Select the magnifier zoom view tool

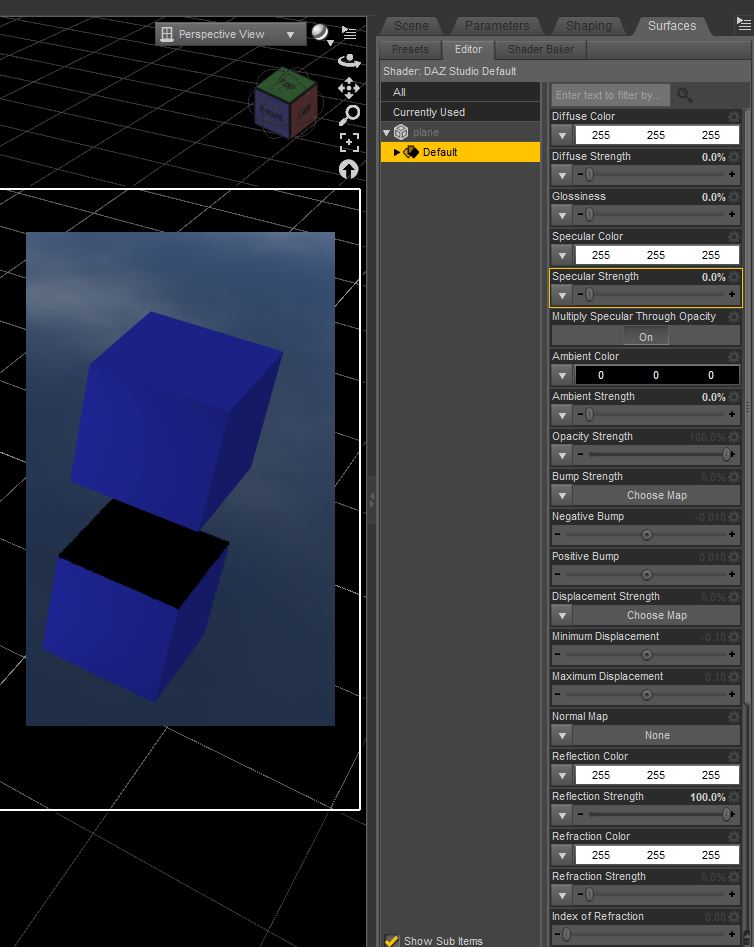tap(349, 115)
